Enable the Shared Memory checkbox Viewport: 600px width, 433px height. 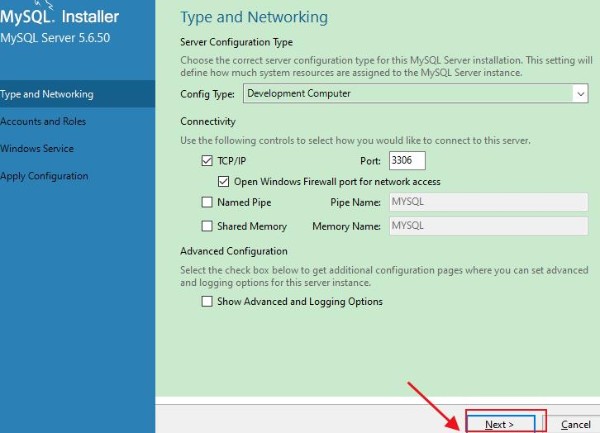(207, 226)
